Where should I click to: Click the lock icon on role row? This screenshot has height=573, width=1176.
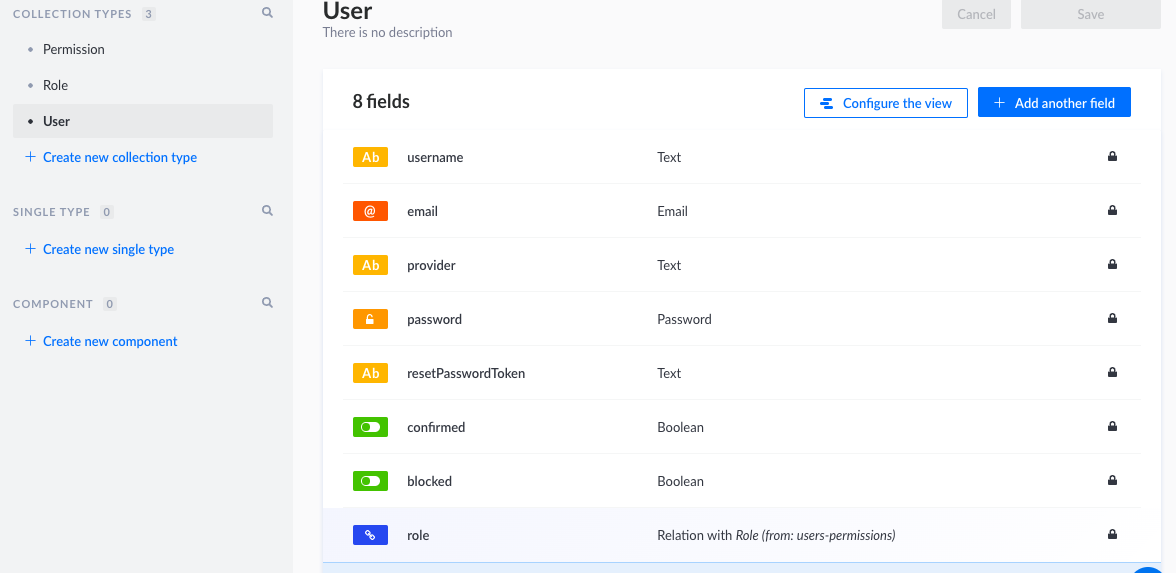click(x=1112, y=535)
